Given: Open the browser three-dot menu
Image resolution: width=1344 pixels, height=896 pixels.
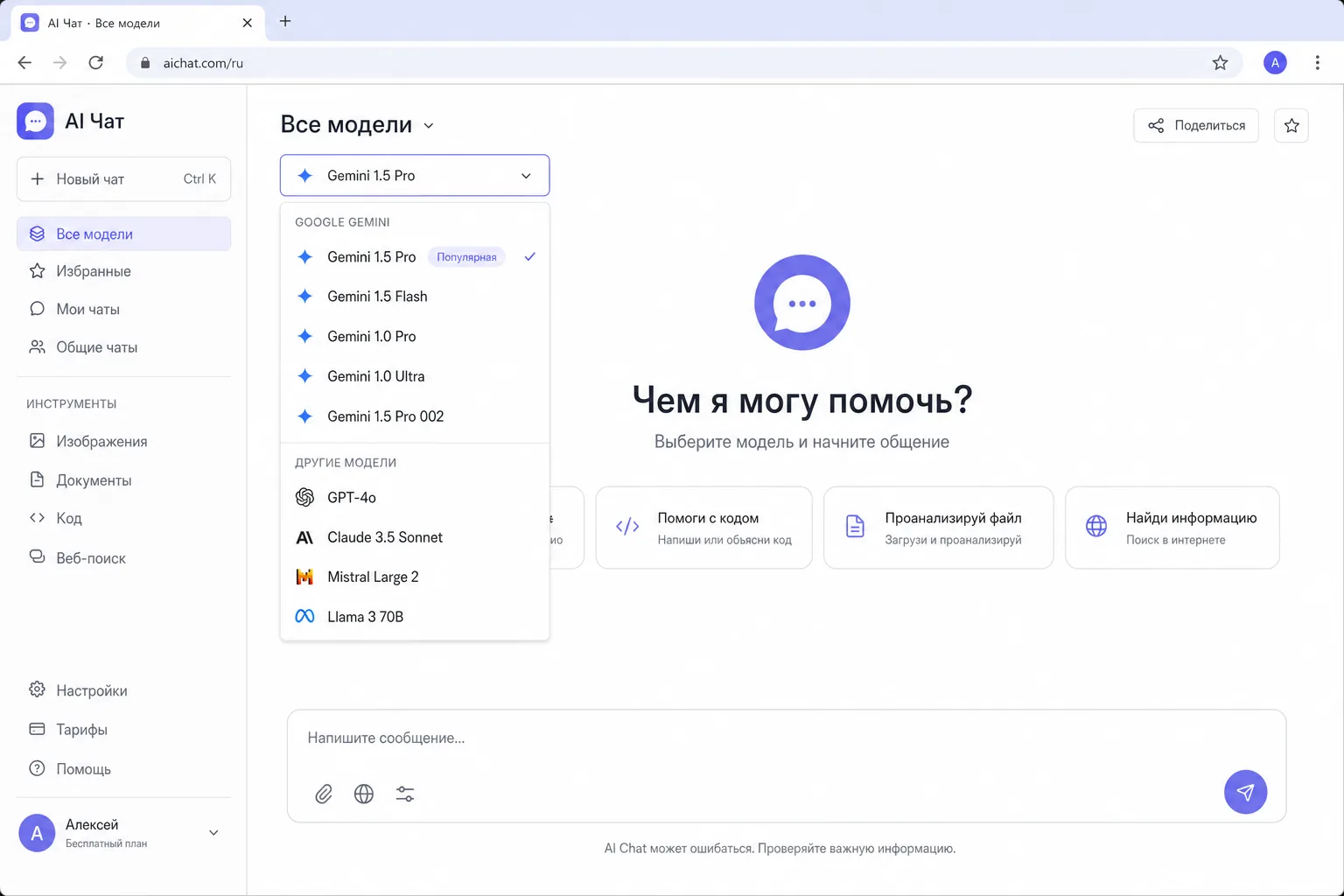Looking at the screenshot, I should click(x=1317, y=62).
